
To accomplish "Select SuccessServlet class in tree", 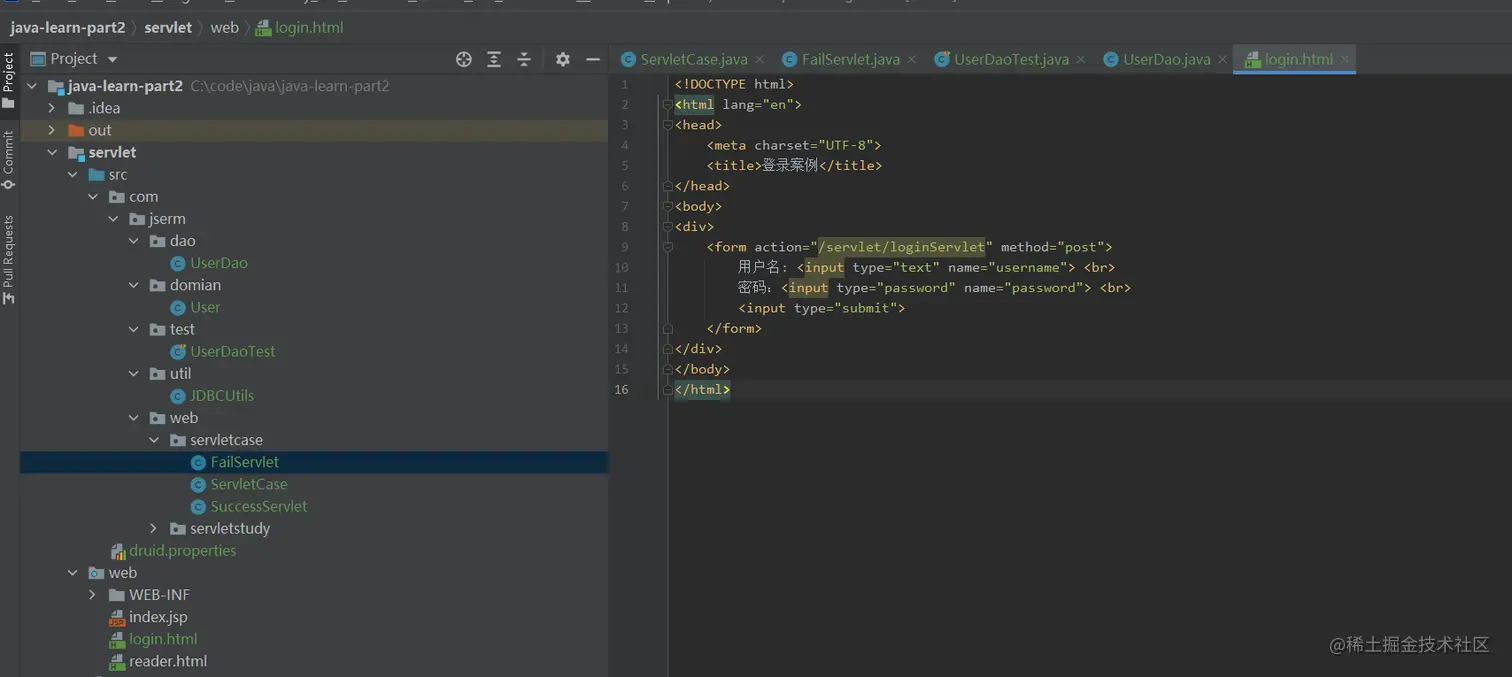I will 259,506.
